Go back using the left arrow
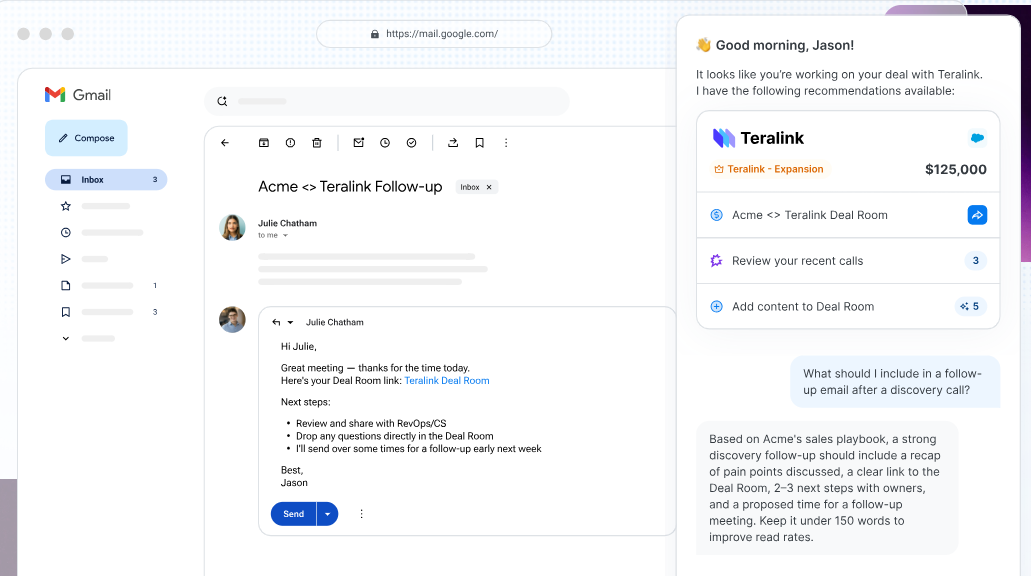 (225, 143)
